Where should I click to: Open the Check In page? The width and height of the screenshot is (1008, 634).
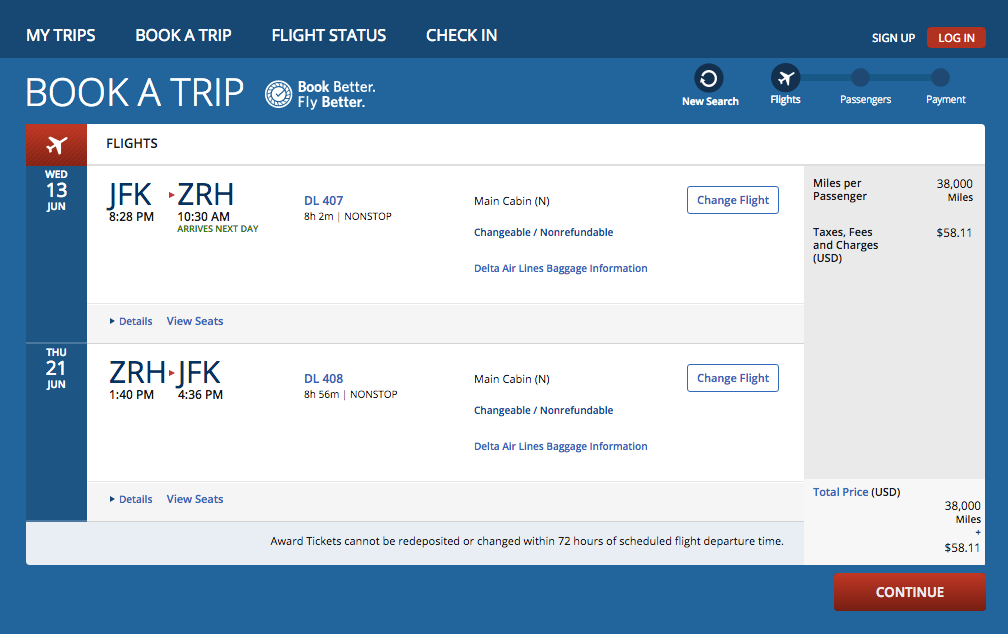coord(461,35)
